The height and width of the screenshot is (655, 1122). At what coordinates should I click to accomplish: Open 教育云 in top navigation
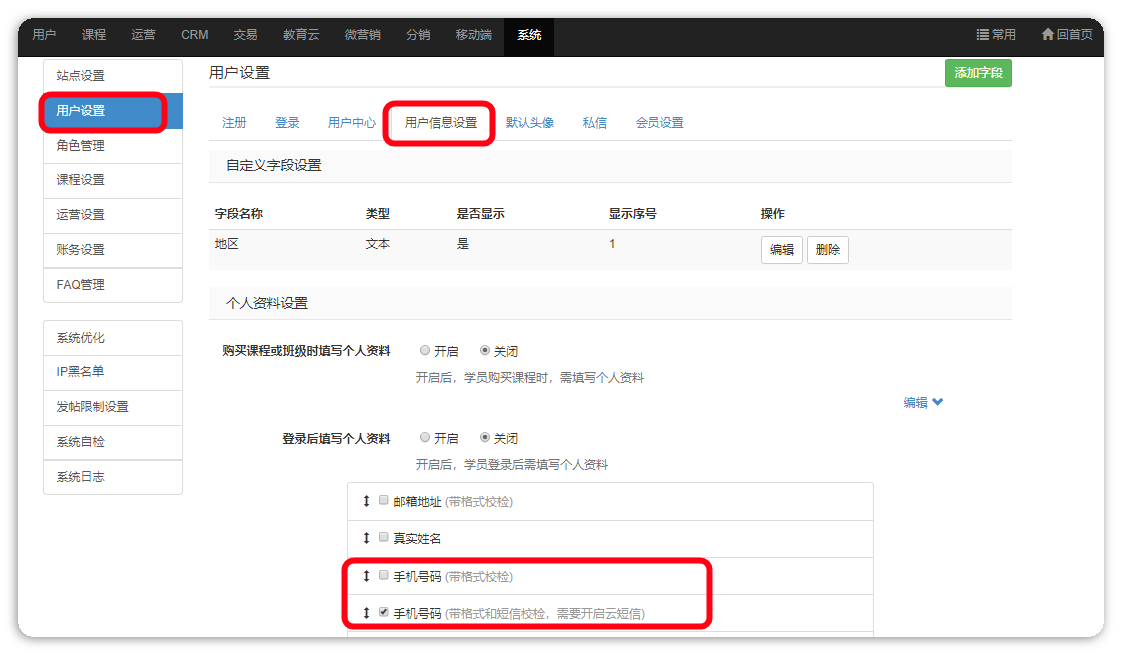click(x=300, y=35)
